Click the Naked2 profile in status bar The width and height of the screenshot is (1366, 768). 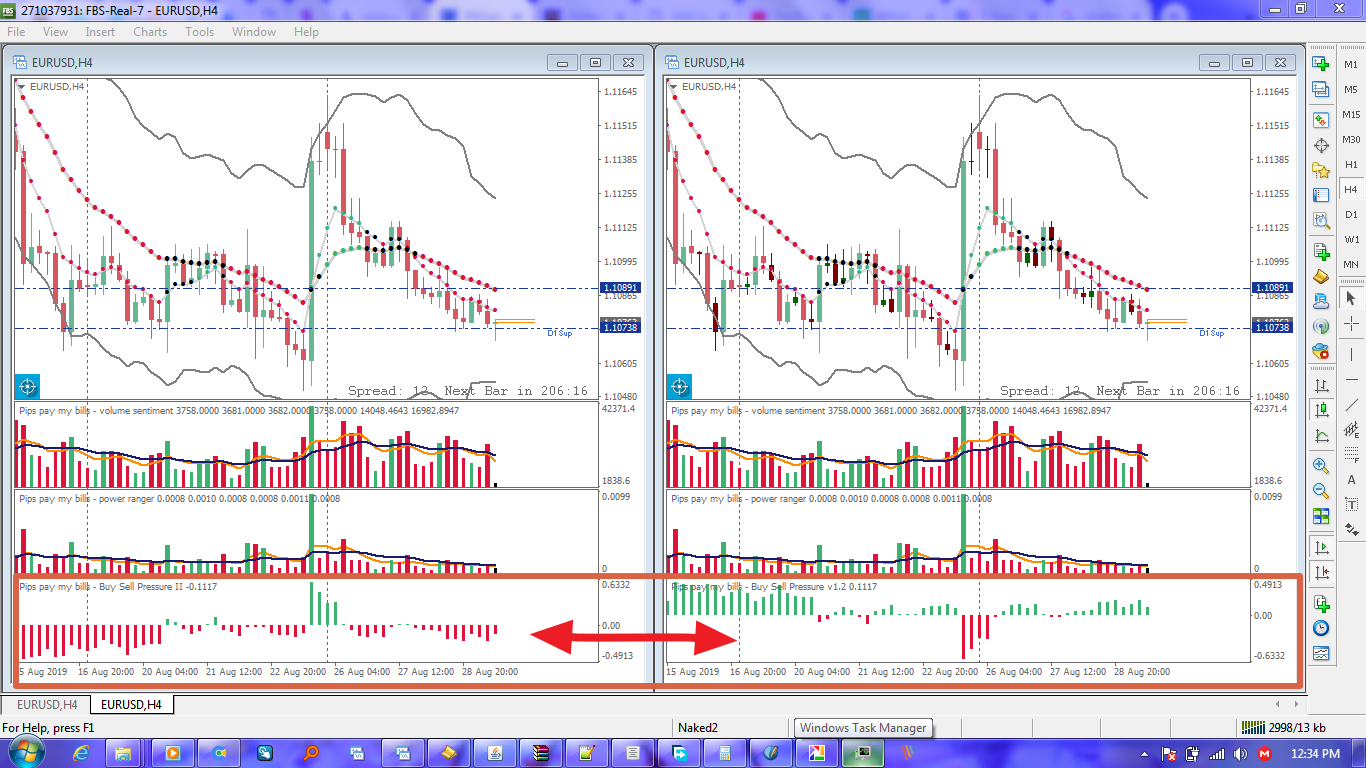[x=698, y=728]
